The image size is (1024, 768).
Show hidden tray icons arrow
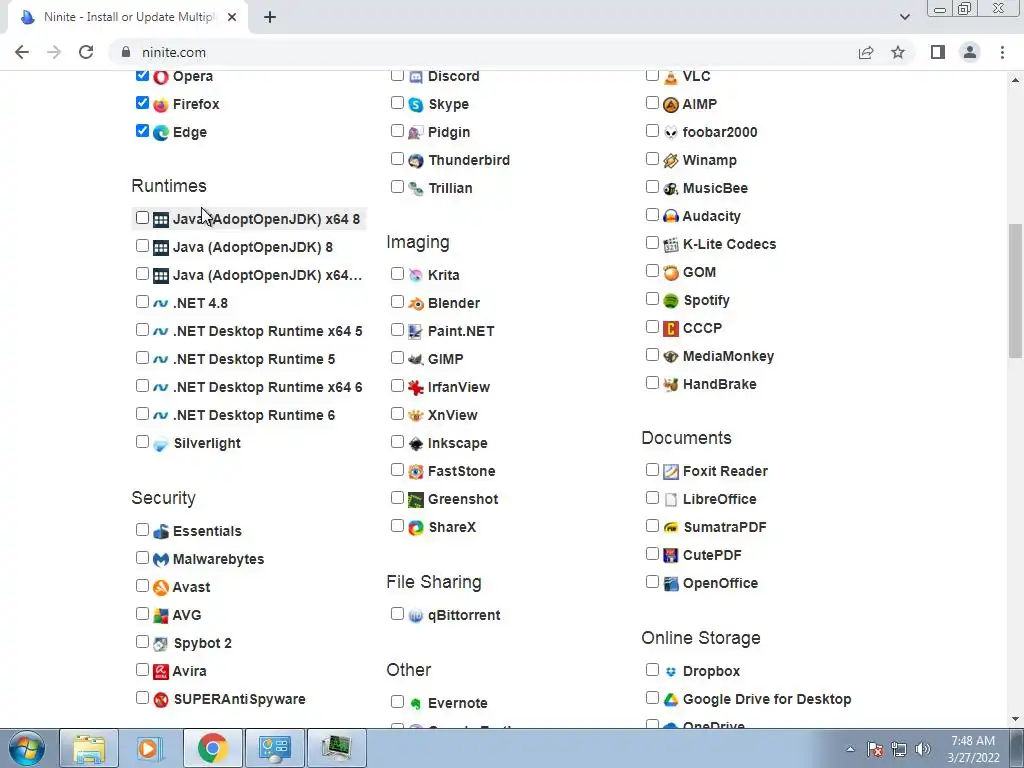pyautogui.click(x=850, y=749)
